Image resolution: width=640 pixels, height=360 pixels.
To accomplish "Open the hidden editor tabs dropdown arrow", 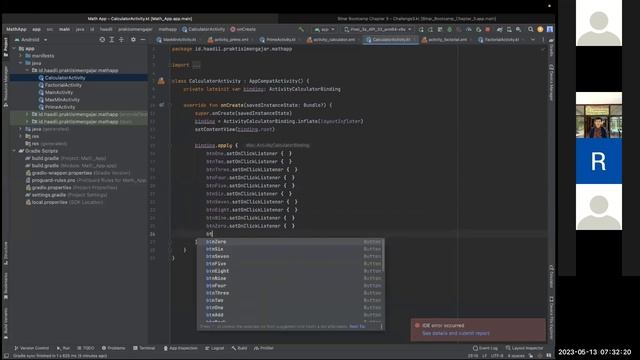I will pyautogui.click(x=533, y=40).
